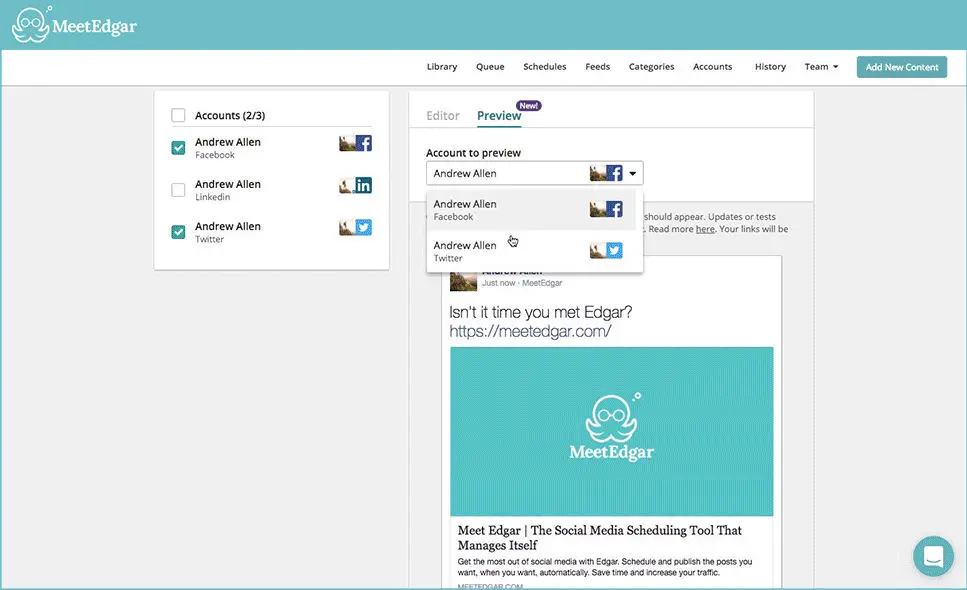967x590 pixels.
Task: Uncheck the Andrew Allen Facebook checkbox
Action: (178, 148)
